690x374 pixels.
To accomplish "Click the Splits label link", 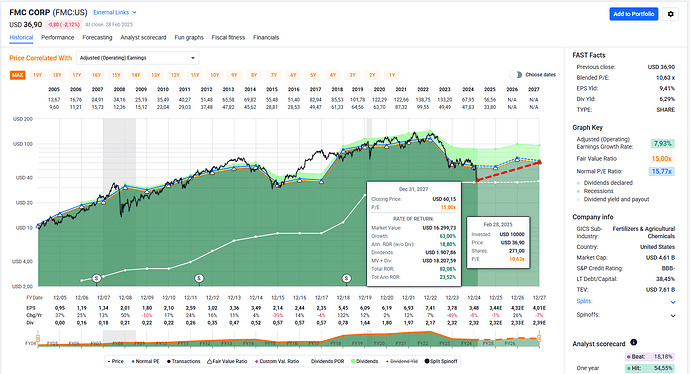I will (x=584, y=301).
